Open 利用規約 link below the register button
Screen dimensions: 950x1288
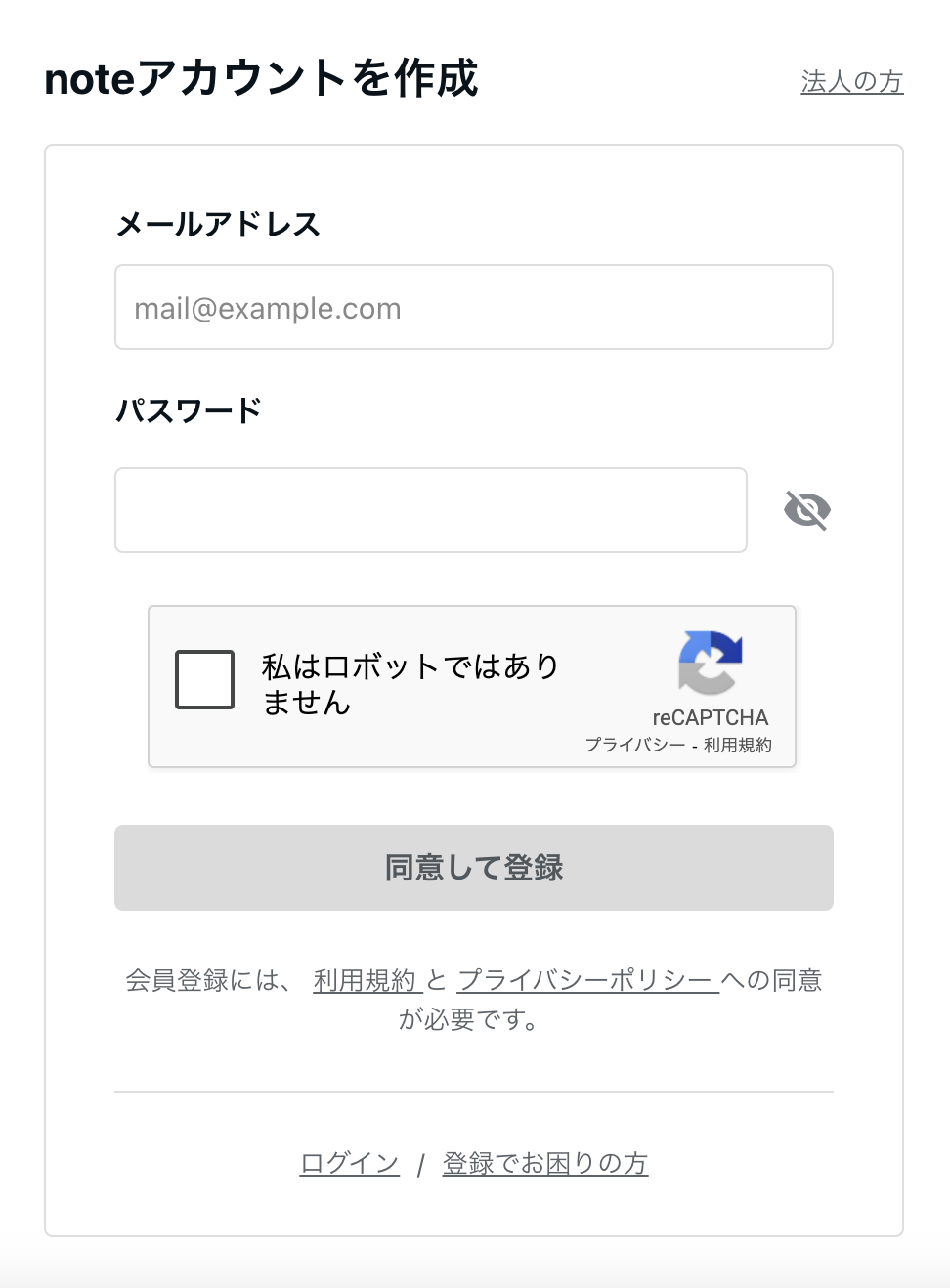tap(366, 980)
